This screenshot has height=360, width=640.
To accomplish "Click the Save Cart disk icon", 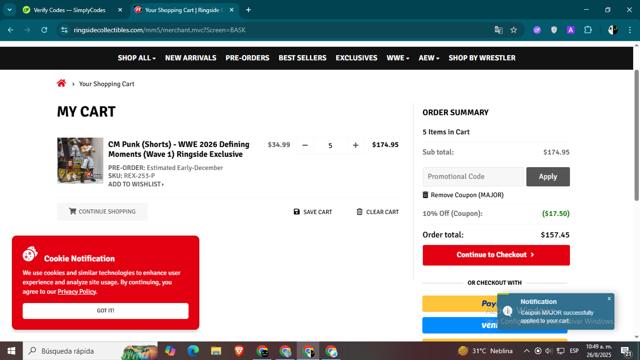I will pos(297,211).
